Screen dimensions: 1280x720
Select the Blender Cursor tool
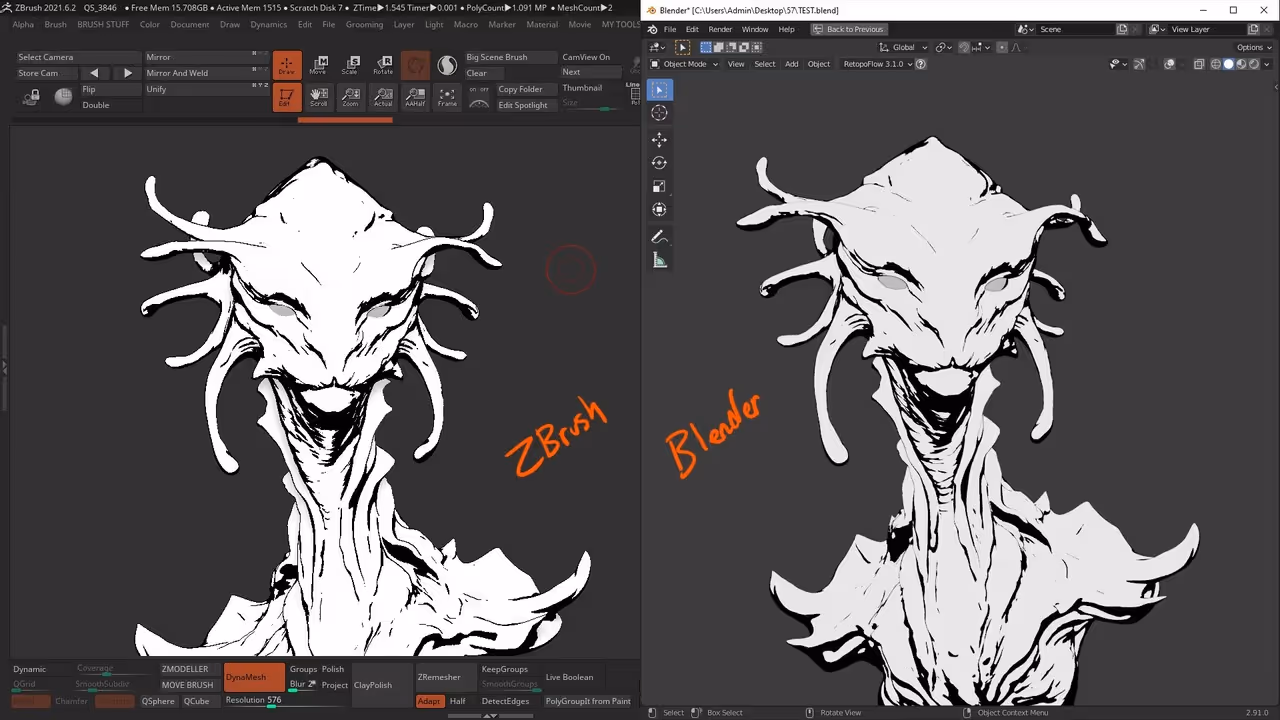[659, 113]
